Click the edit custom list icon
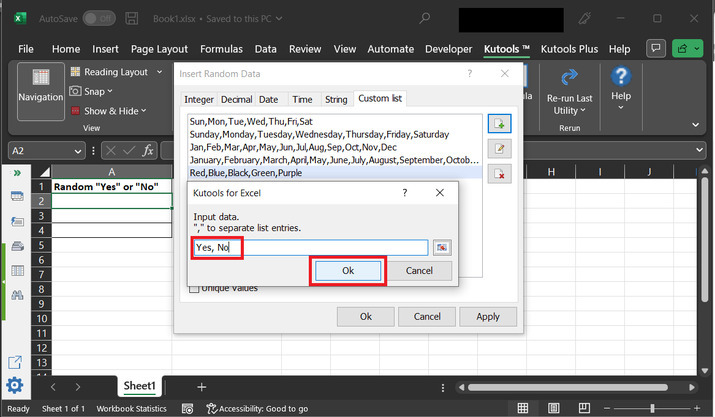This screenshot has width=715, height=417. click(499, 148)
